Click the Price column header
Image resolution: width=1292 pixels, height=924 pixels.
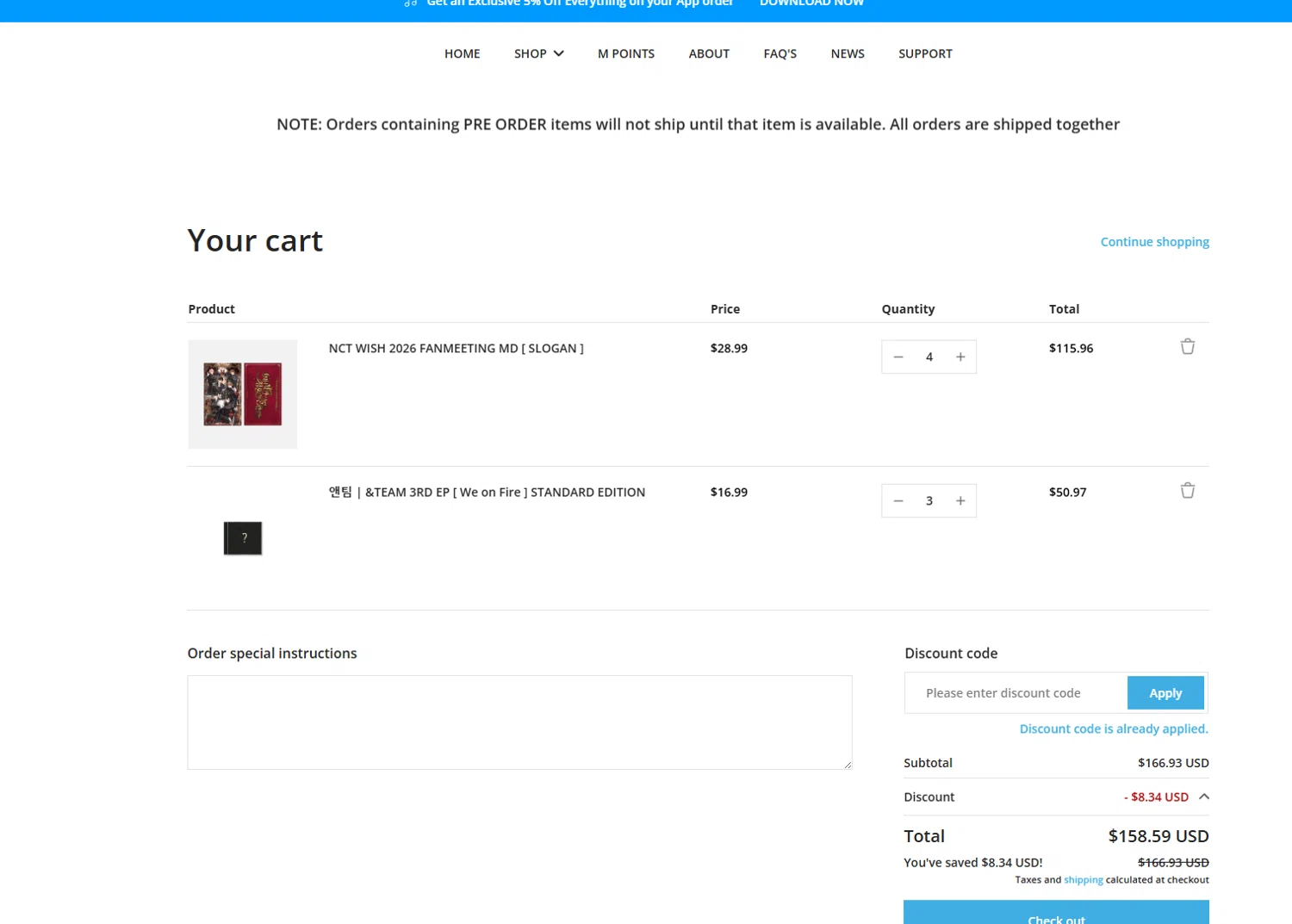tap(725, 308)
